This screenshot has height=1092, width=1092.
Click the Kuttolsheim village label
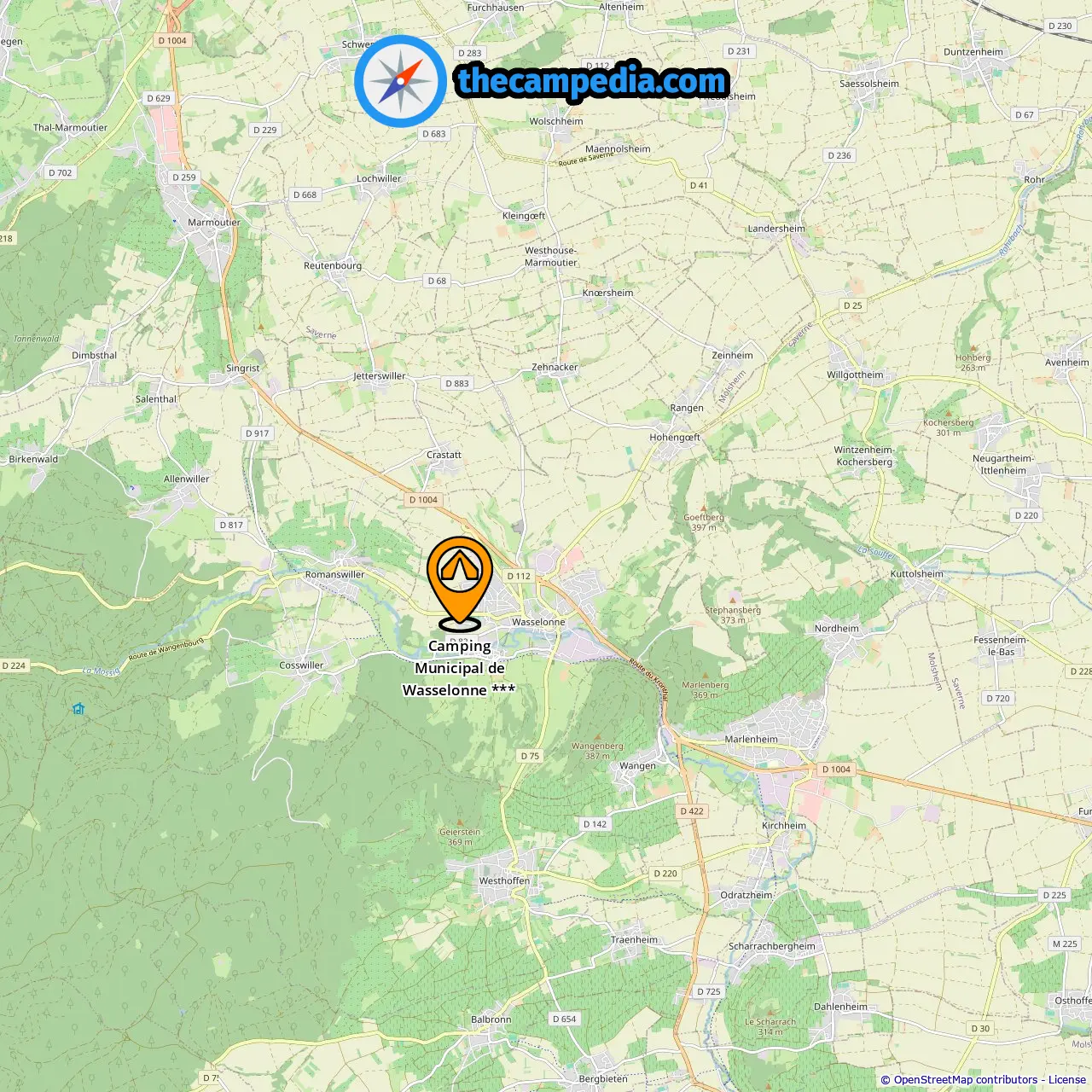click(x=917, y=574)
